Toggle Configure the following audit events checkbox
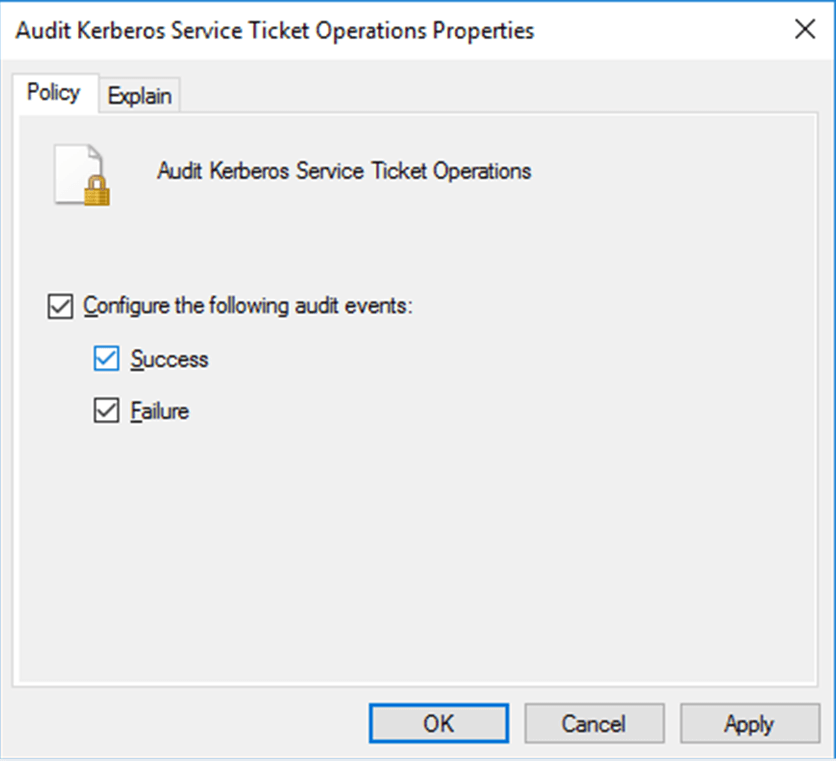 click(60, 306)
